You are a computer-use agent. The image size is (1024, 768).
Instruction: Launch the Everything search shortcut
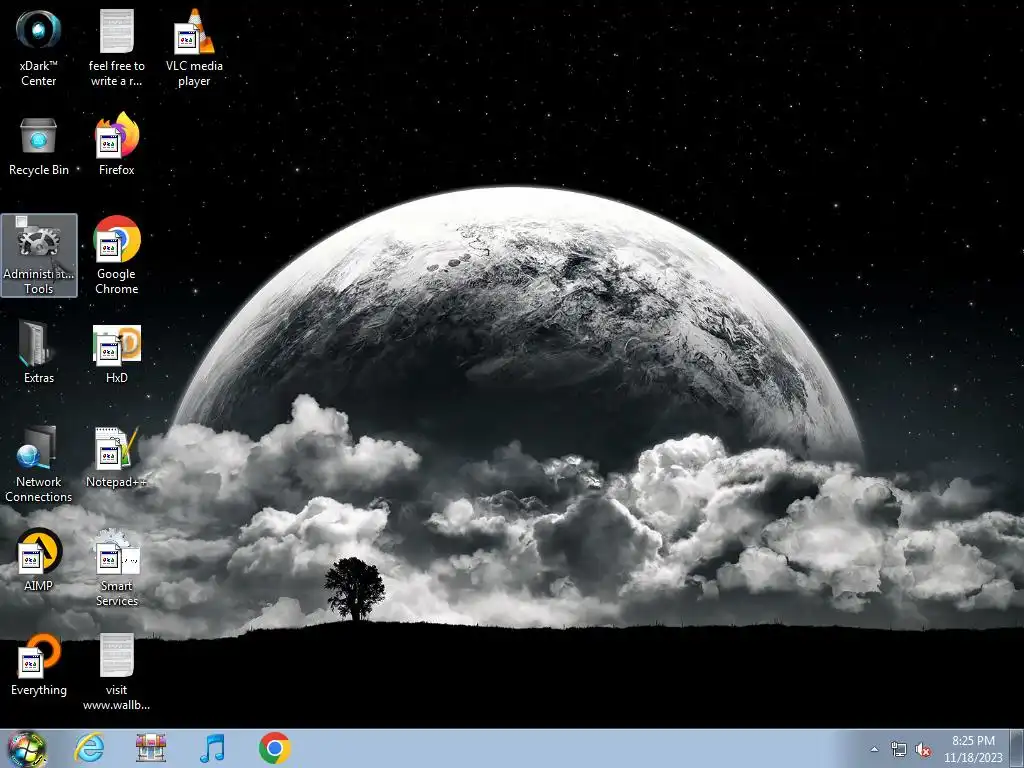pyautogui.click(x=39, y=665)
